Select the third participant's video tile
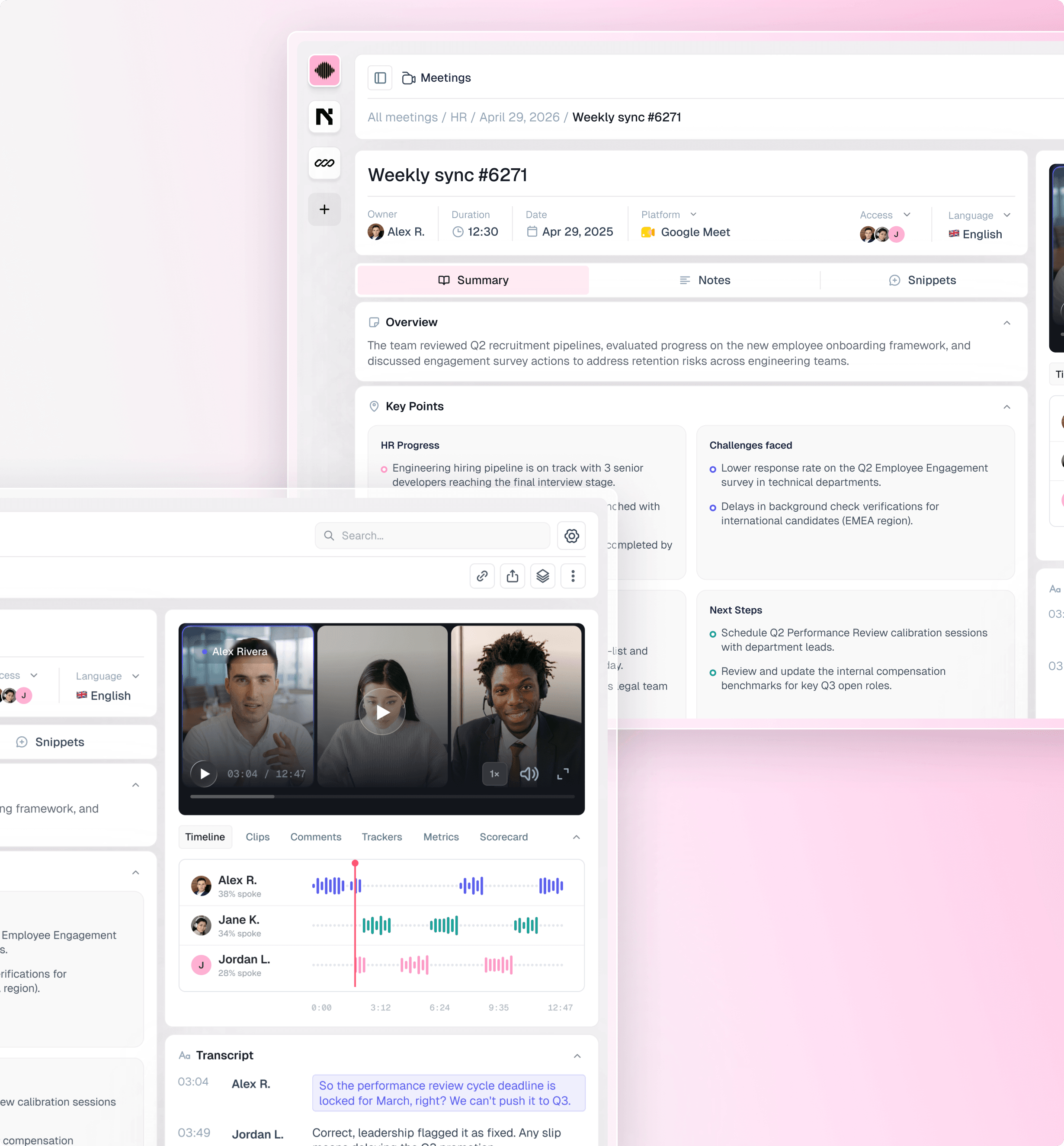This screenshot has height=1146, width=1064. [x=516, y=706]
